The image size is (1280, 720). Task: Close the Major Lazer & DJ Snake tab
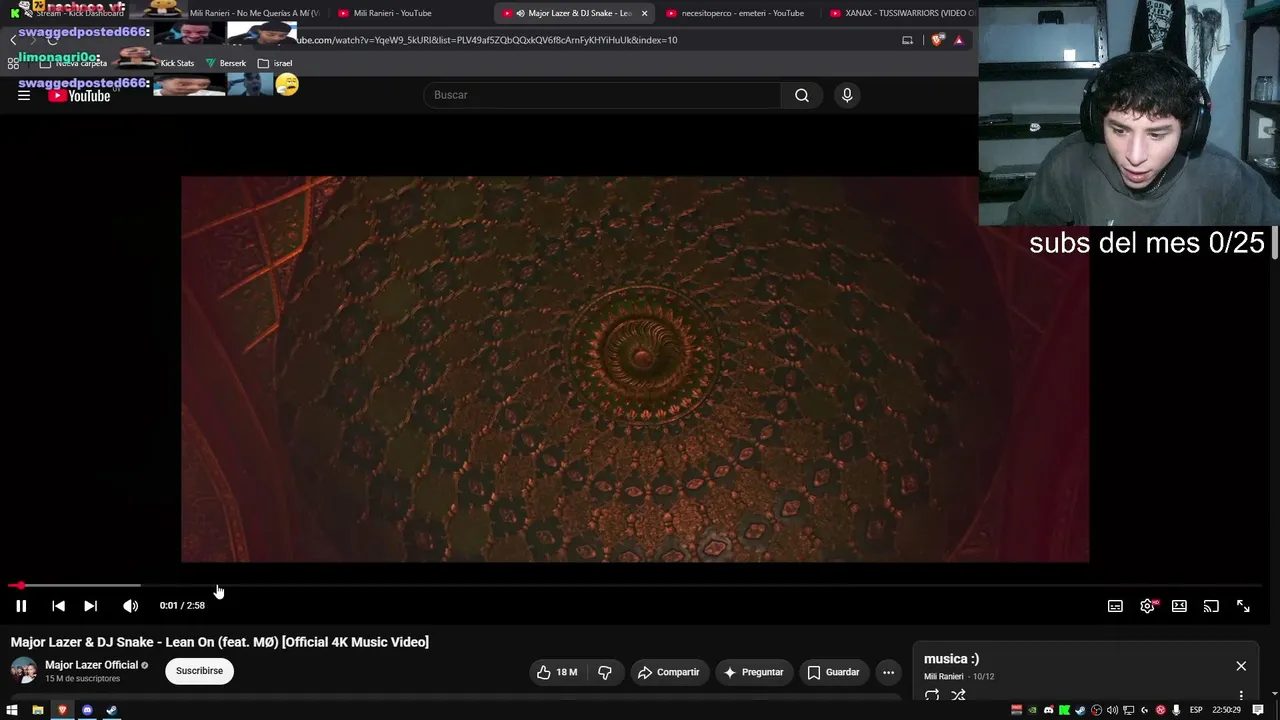(644, 13)
